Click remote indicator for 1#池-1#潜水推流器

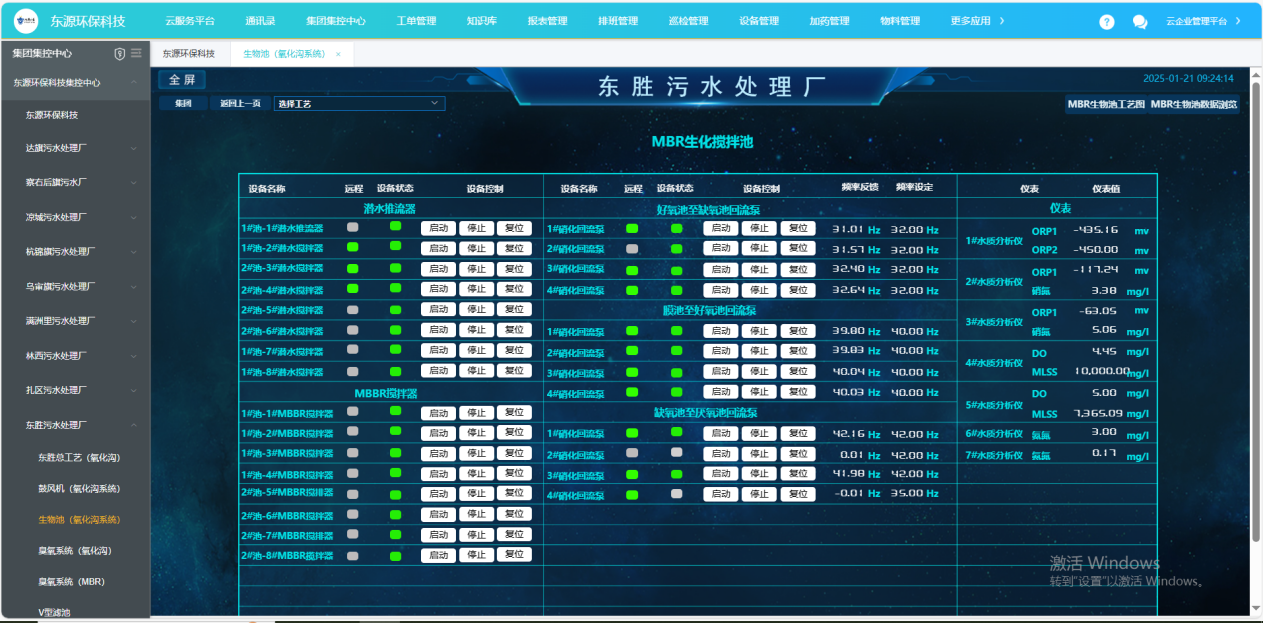coord(352,227)
